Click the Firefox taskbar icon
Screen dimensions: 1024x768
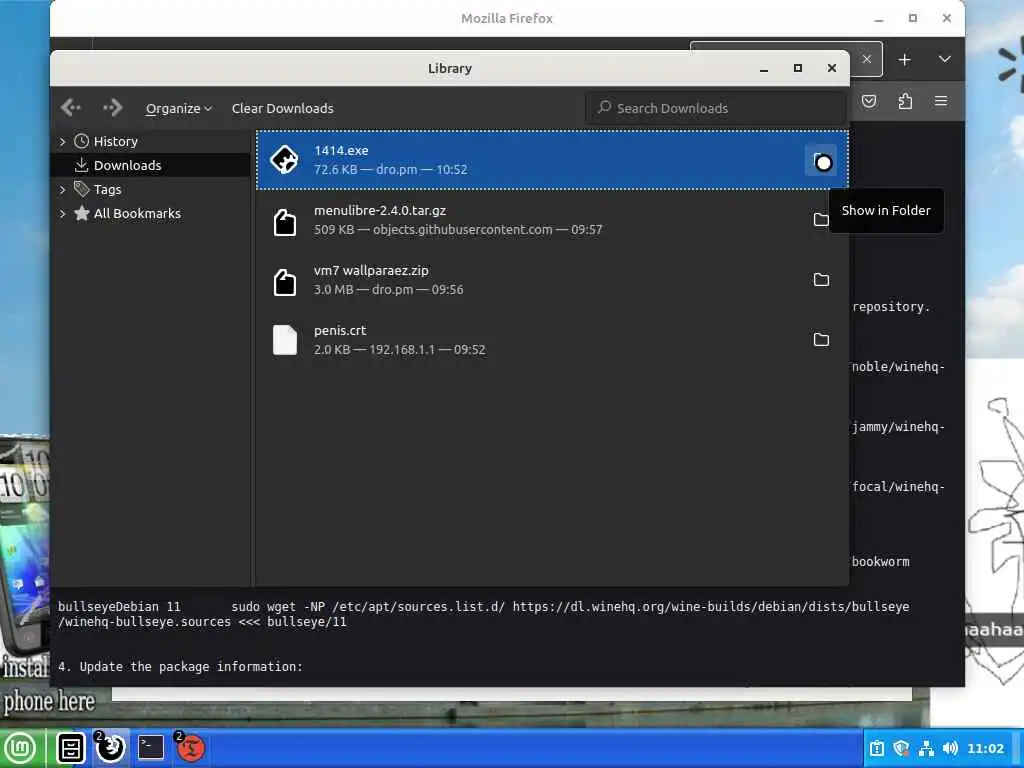click(x=110, y=747)
